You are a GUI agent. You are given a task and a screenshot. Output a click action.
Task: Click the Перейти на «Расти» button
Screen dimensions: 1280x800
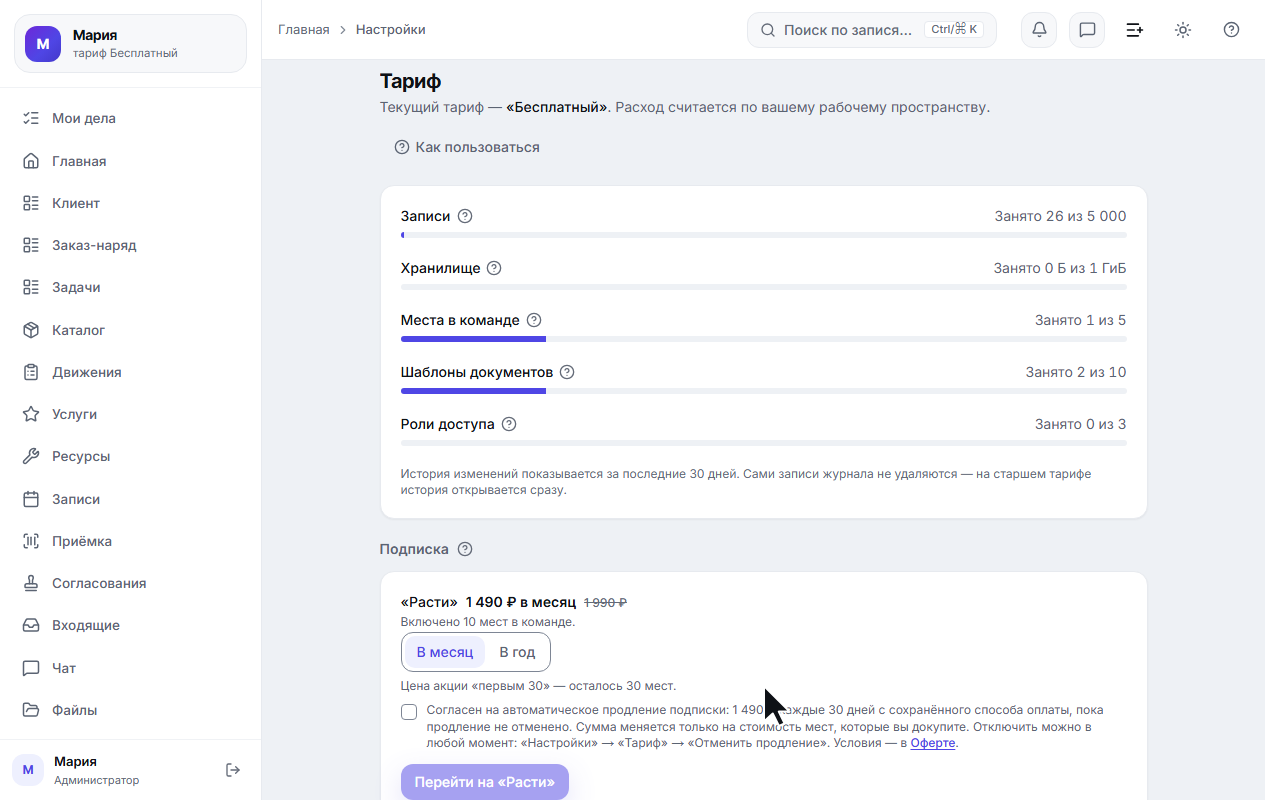pos(485,782)
